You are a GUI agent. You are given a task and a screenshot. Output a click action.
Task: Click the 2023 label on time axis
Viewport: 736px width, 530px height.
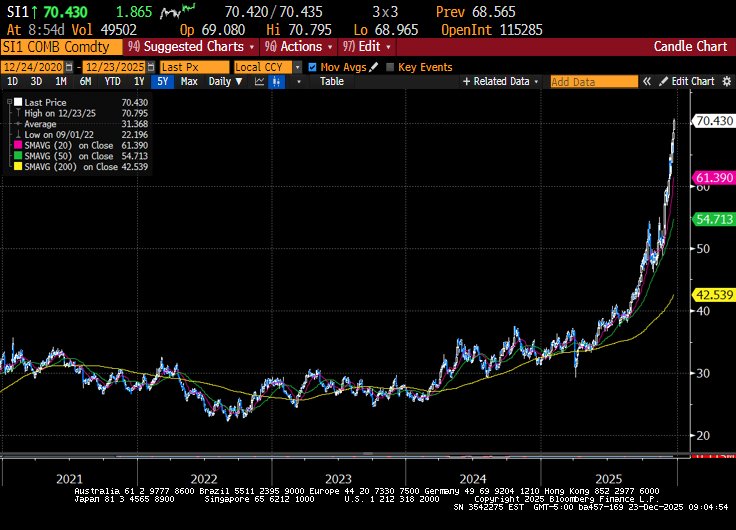(x=338, y=479)
